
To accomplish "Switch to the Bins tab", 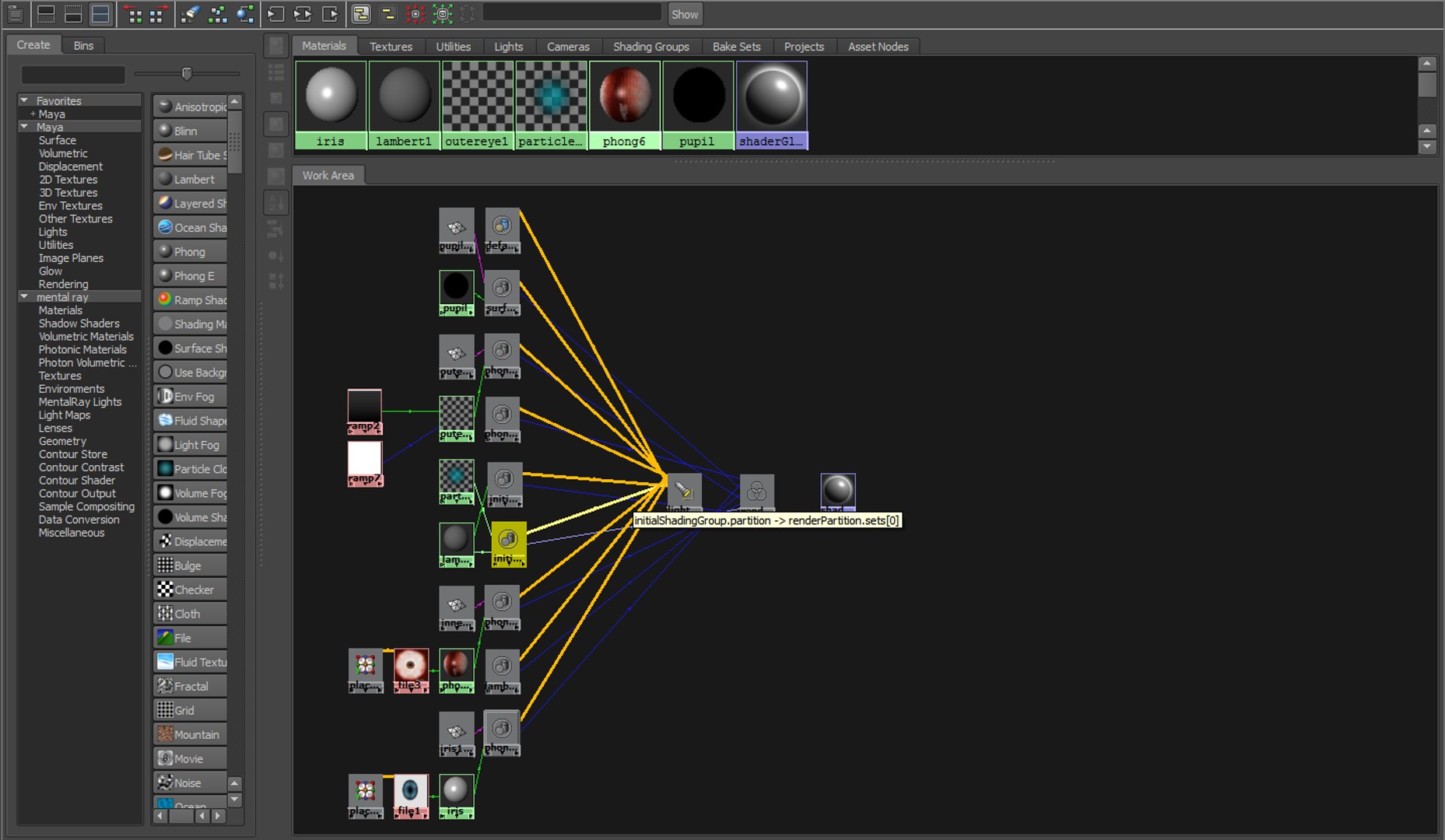I will [83, 45].
